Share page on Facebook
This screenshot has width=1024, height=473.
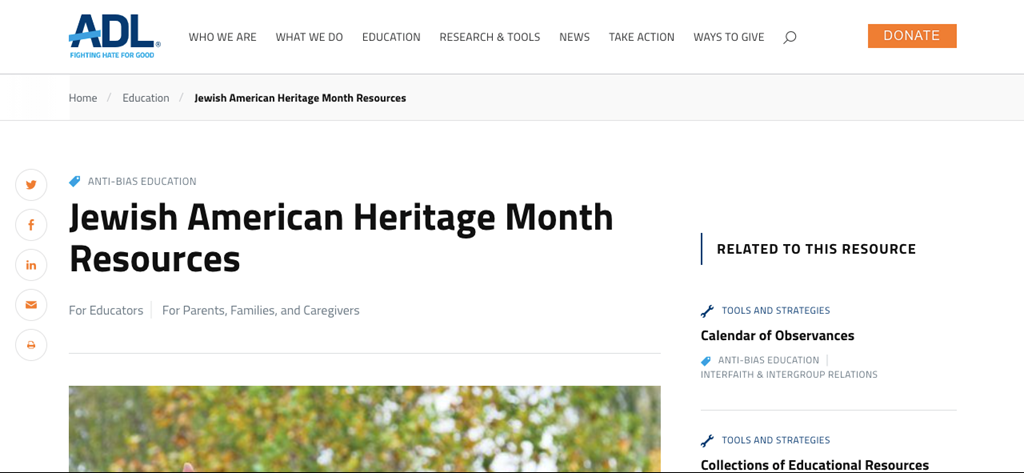coord(31,225)
